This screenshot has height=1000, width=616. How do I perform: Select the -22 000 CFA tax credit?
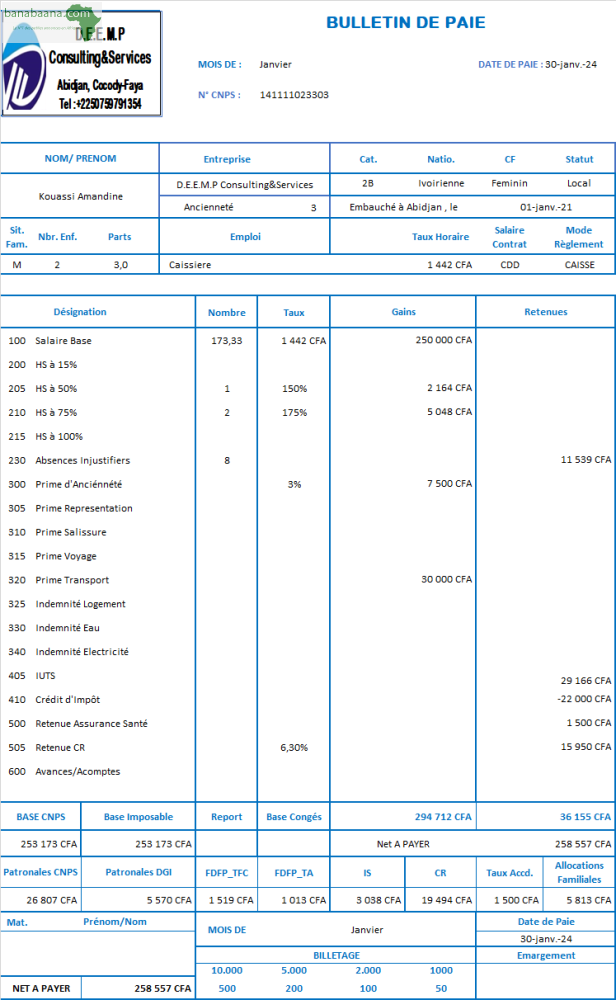pos(583,698)
